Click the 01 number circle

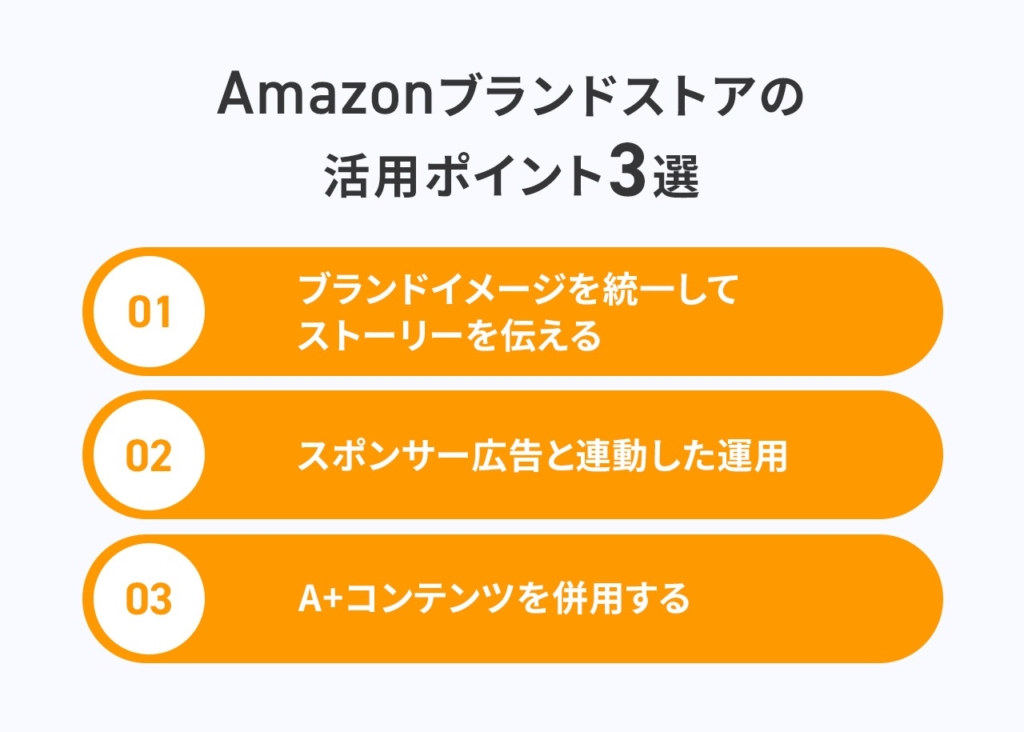click(x=149, y=312)
